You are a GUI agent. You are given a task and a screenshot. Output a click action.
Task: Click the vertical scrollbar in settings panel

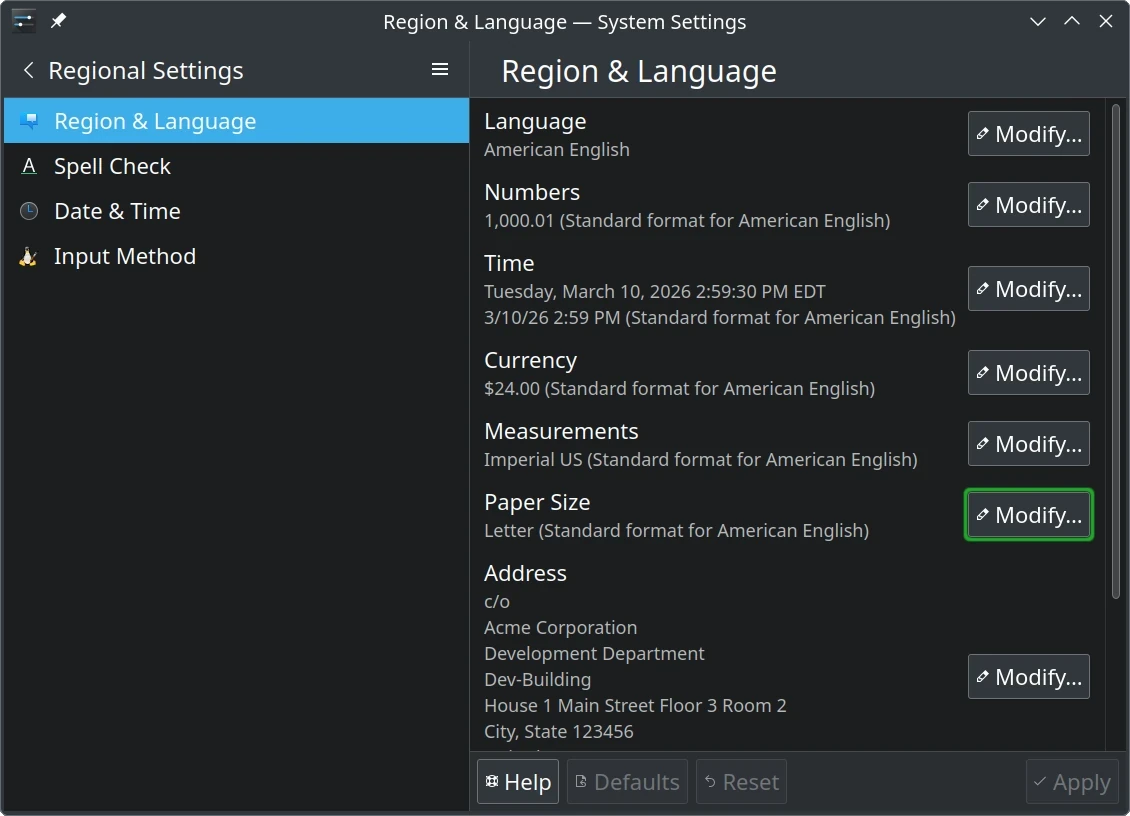[1116, 350]
